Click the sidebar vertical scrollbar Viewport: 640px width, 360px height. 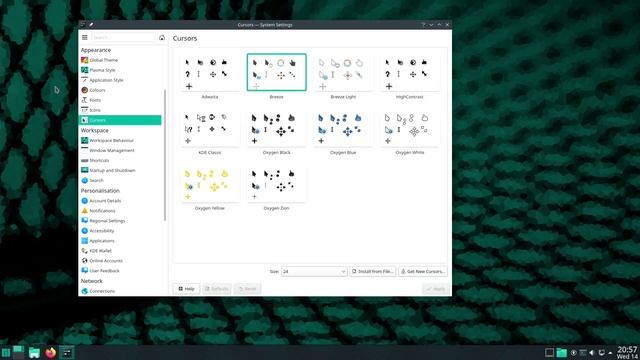pos(165,155)
